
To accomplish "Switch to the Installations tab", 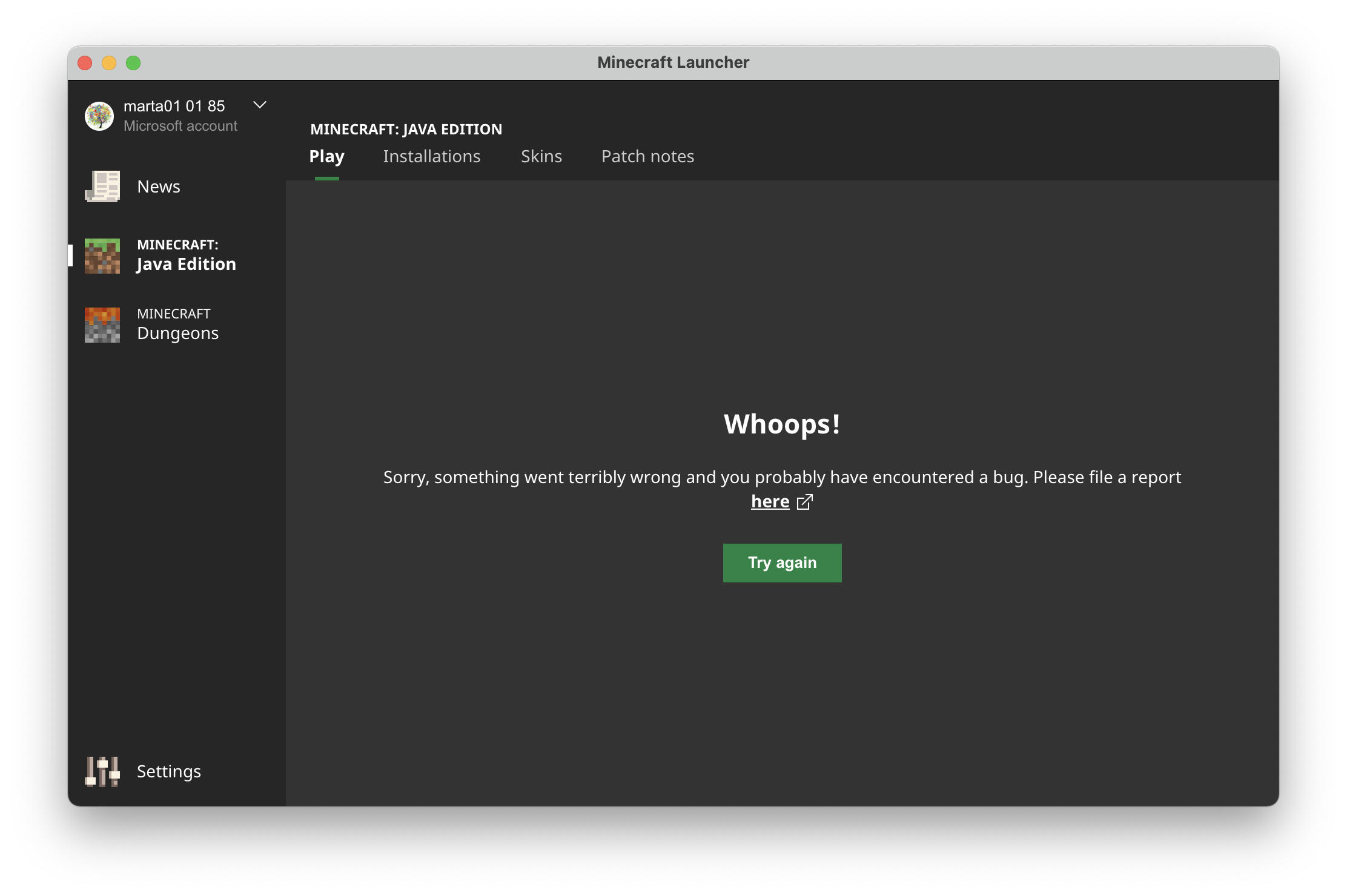I will [x=431, y=156].
